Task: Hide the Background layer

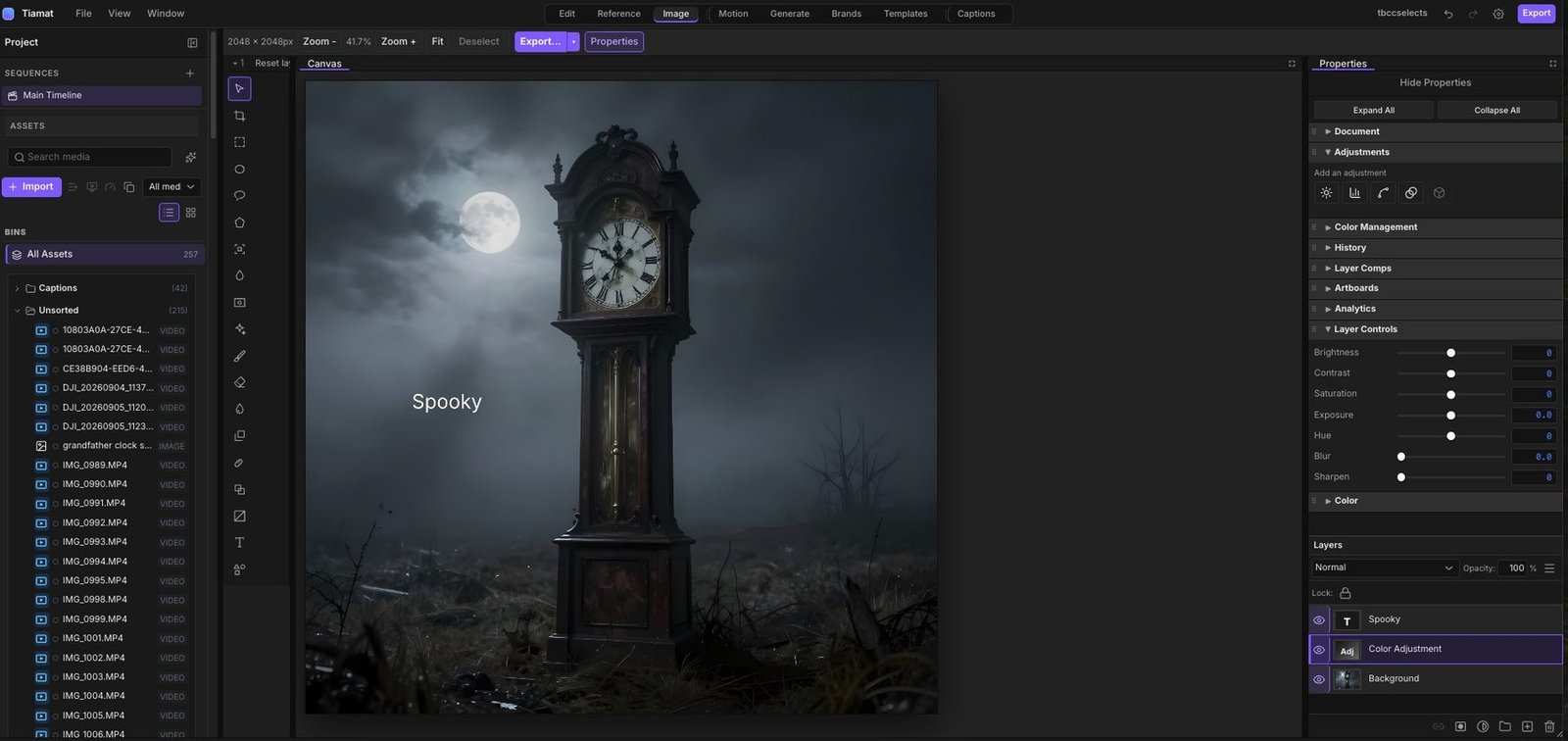Action: 1319,679
